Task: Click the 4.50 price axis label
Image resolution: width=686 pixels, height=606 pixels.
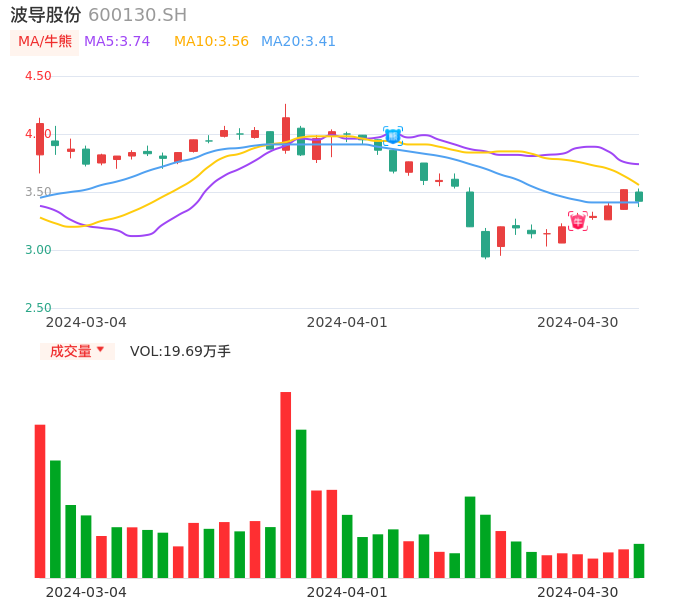Action: coord(38,76)
